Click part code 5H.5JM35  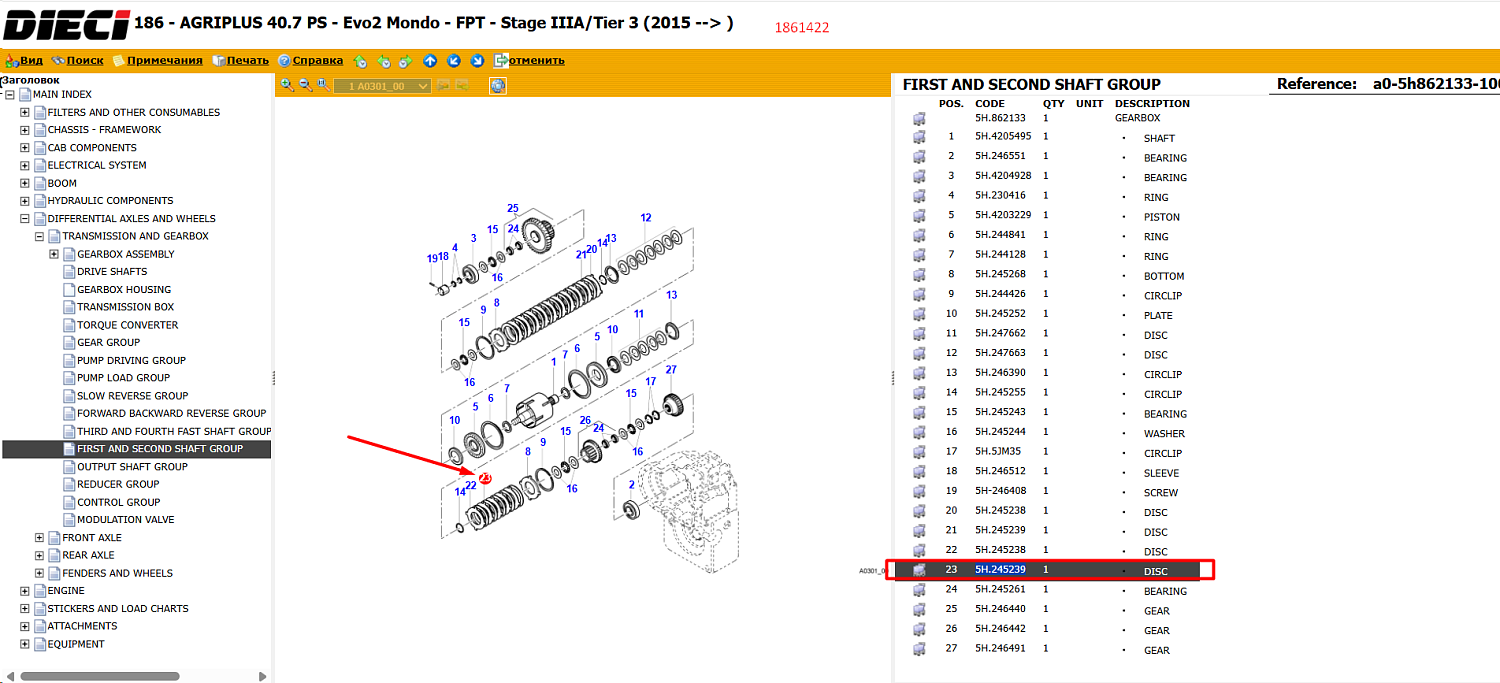[997, 452]
